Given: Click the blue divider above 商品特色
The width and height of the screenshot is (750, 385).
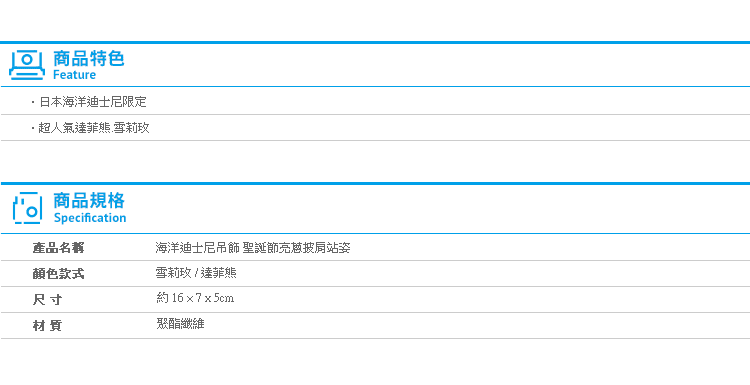Looking at the screenshot, I should 375,43.
